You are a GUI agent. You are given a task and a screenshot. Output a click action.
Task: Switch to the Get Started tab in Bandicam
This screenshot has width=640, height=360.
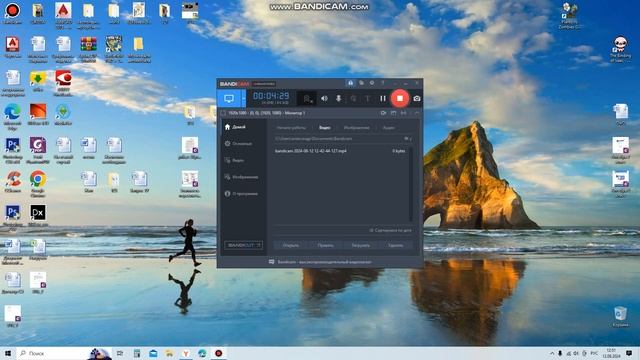point(291,128)
